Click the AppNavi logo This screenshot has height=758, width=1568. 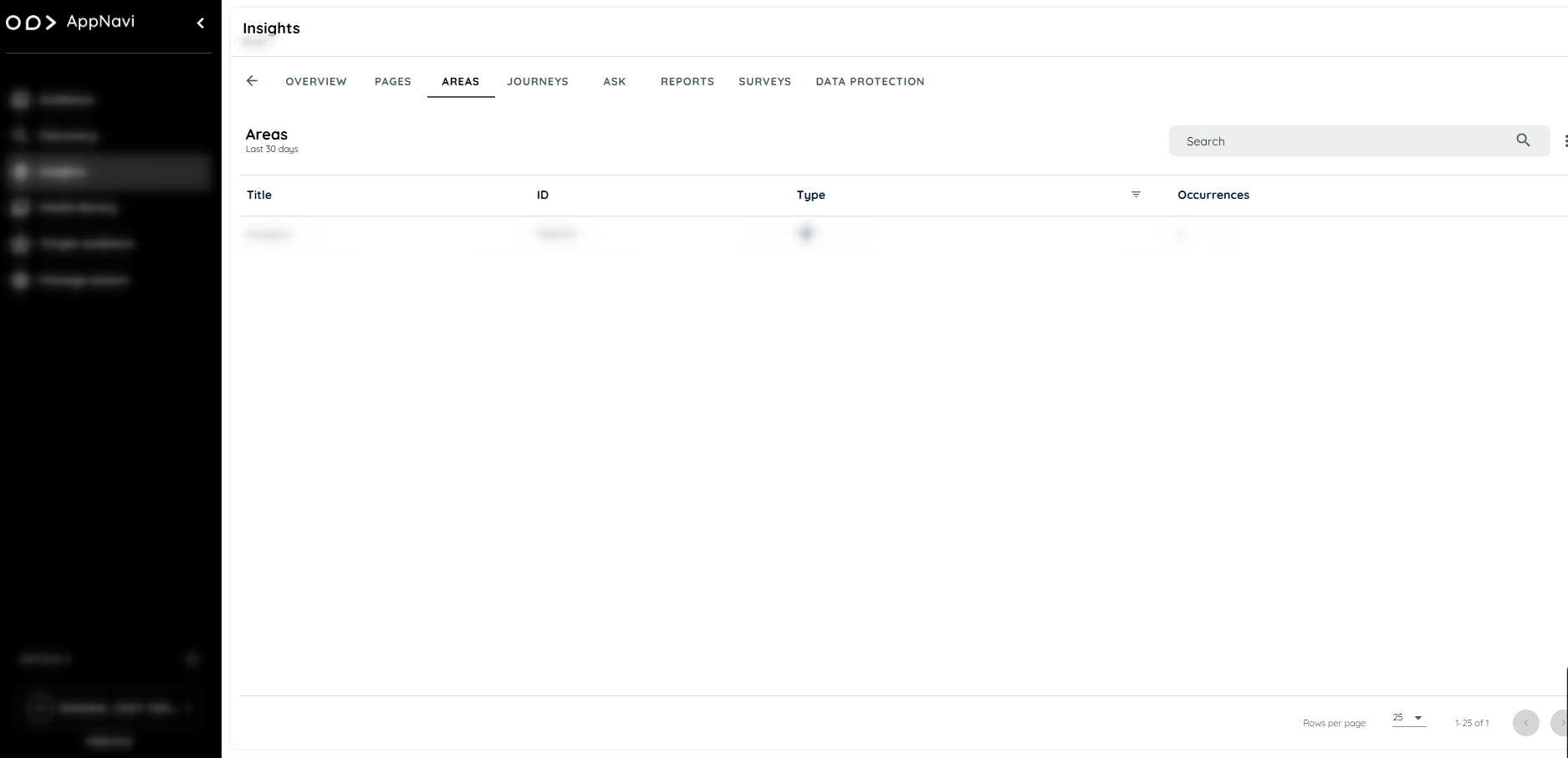pyautogui.click(x=70, y=22)
